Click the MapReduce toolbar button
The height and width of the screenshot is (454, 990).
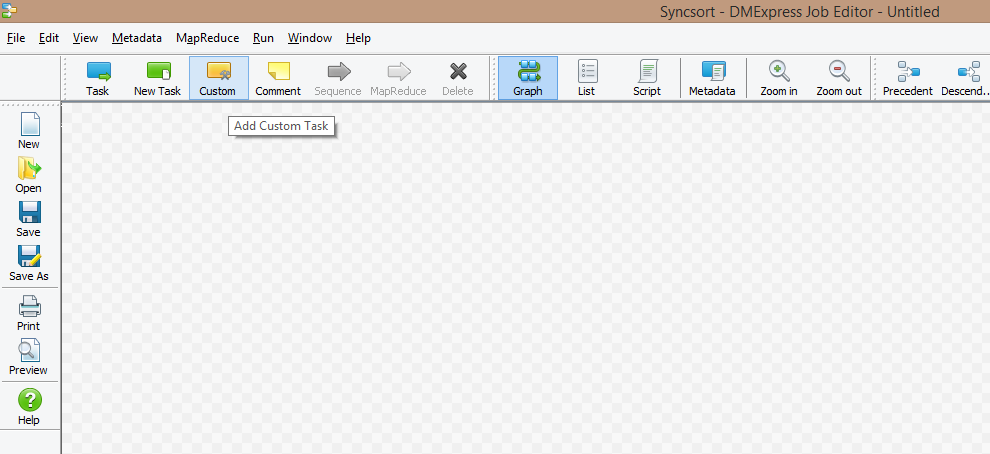(398, 78)
